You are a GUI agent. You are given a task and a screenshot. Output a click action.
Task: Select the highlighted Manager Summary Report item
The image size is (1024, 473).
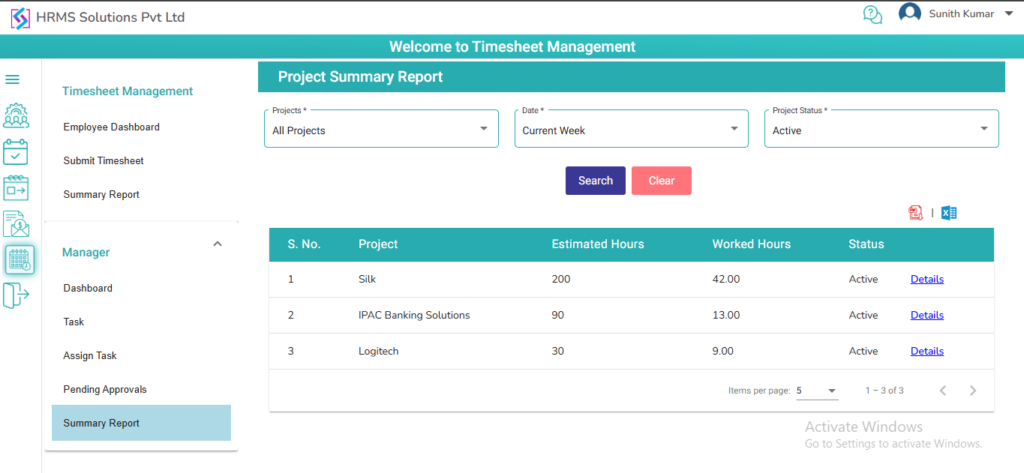(x=141, y=423)
